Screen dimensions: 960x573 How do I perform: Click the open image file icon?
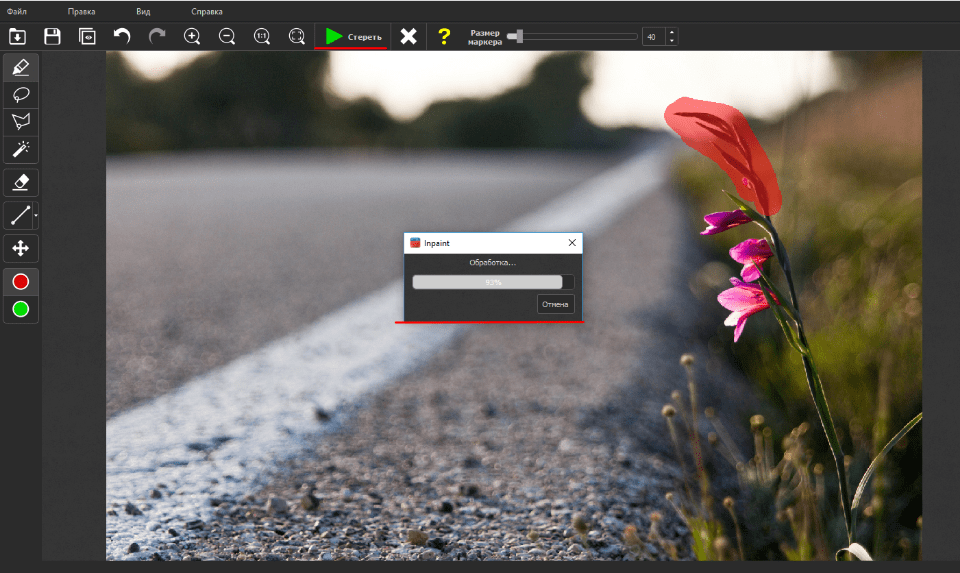tap(18, 37)
